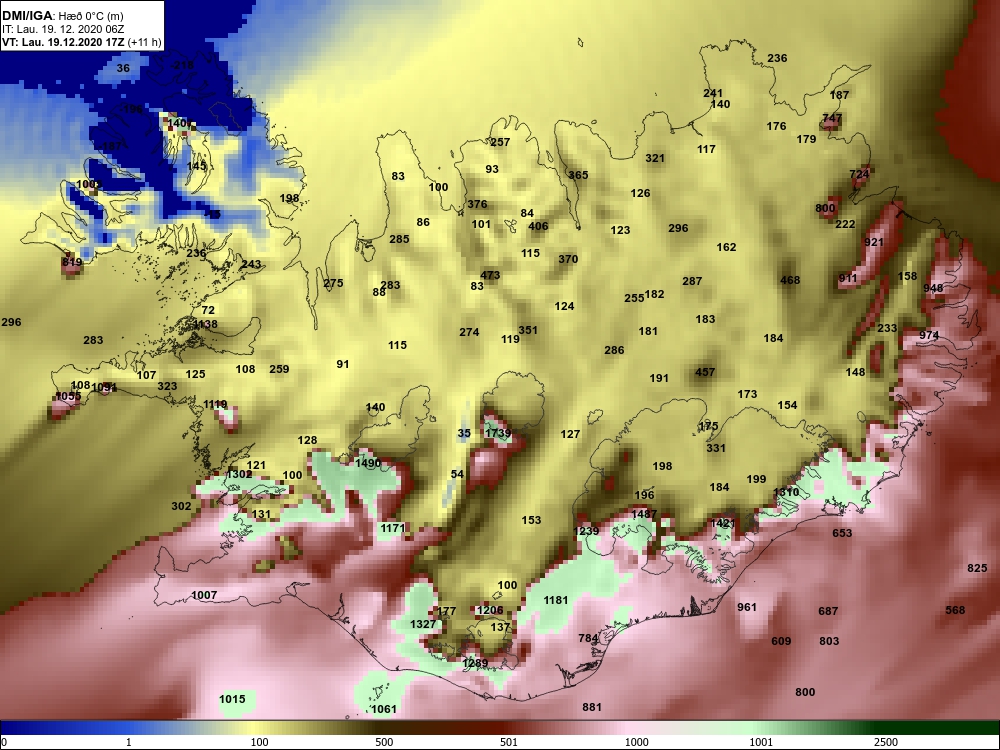Click the map value 473
Image resolution: width=1000 pixels, height=750 pixels.
(x=490, y=275)
